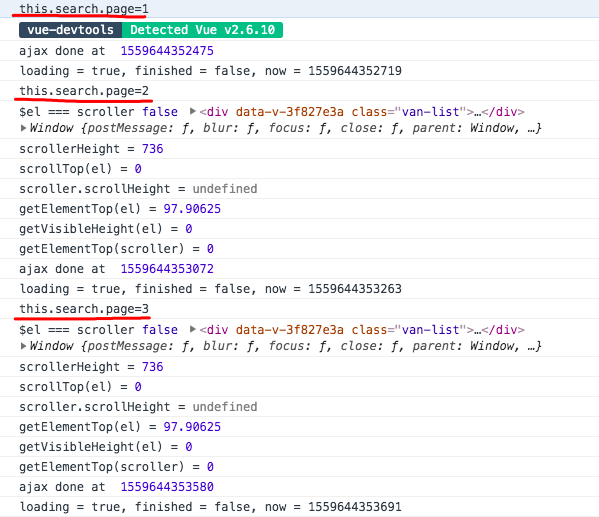Click the Detected Vue v2.6.10 badge
This screenshot has width=599, height=517.
[x=202, y=30]
